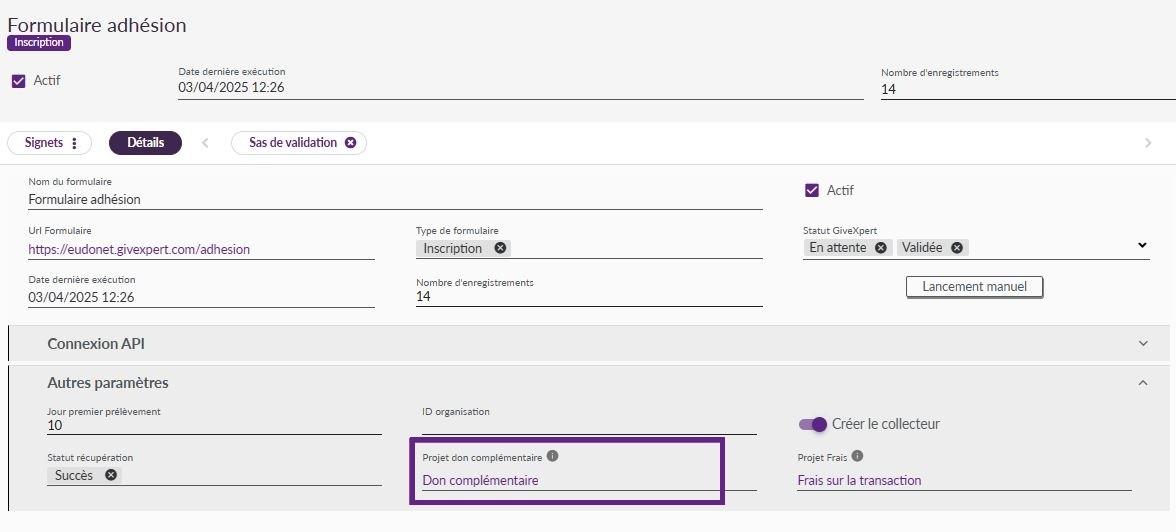Open the Signets three-dot menu

(74, 143)
